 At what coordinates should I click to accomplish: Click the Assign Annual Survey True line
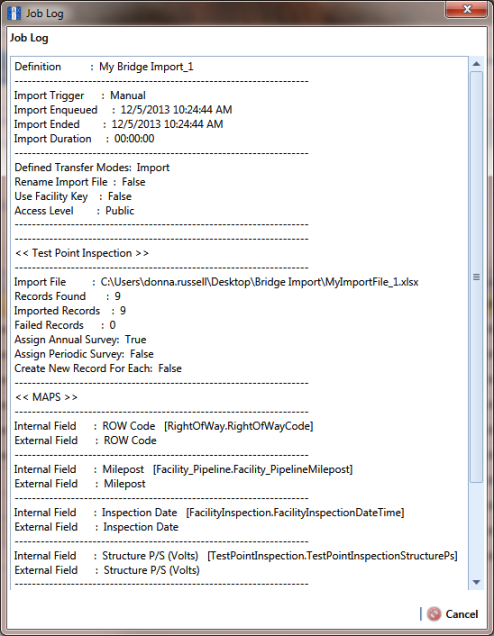coord(80,339)
